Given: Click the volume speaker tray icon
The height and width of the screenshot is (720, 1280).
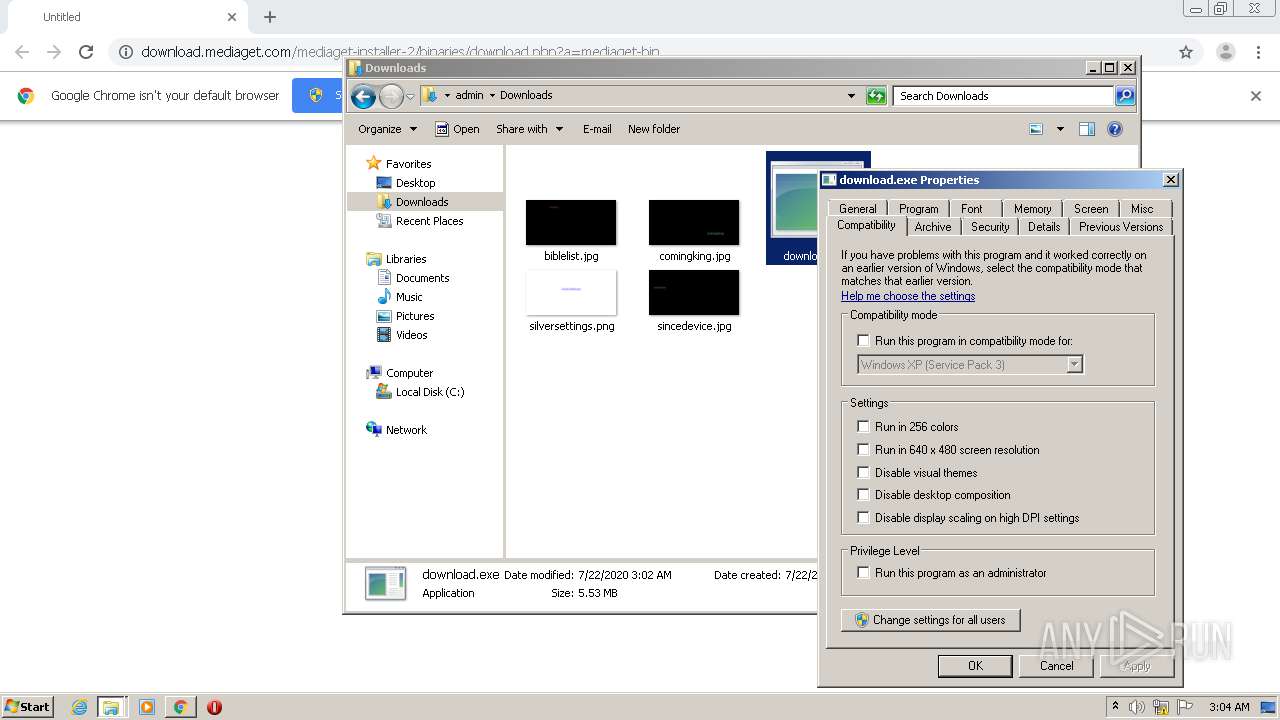Looking at the screenshot, I should point(1137,707).
